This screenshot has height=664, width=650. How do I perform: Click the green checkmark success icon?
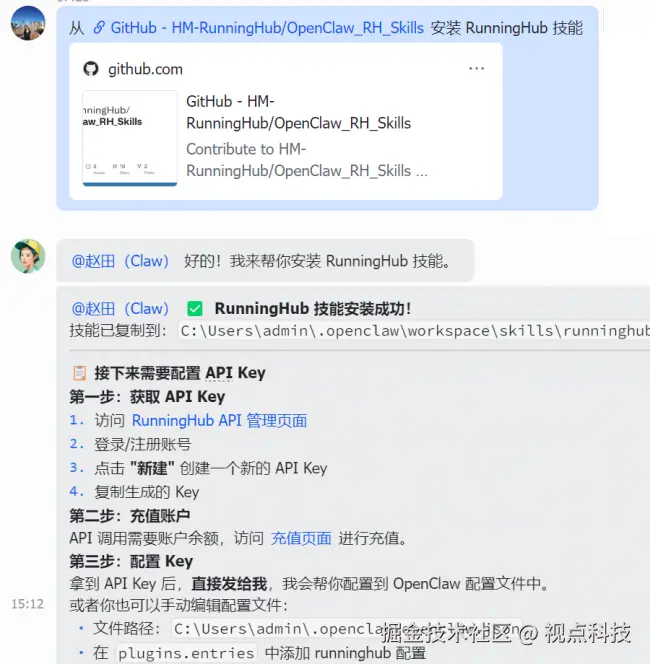pyautogui.click(x=195, y=309)
